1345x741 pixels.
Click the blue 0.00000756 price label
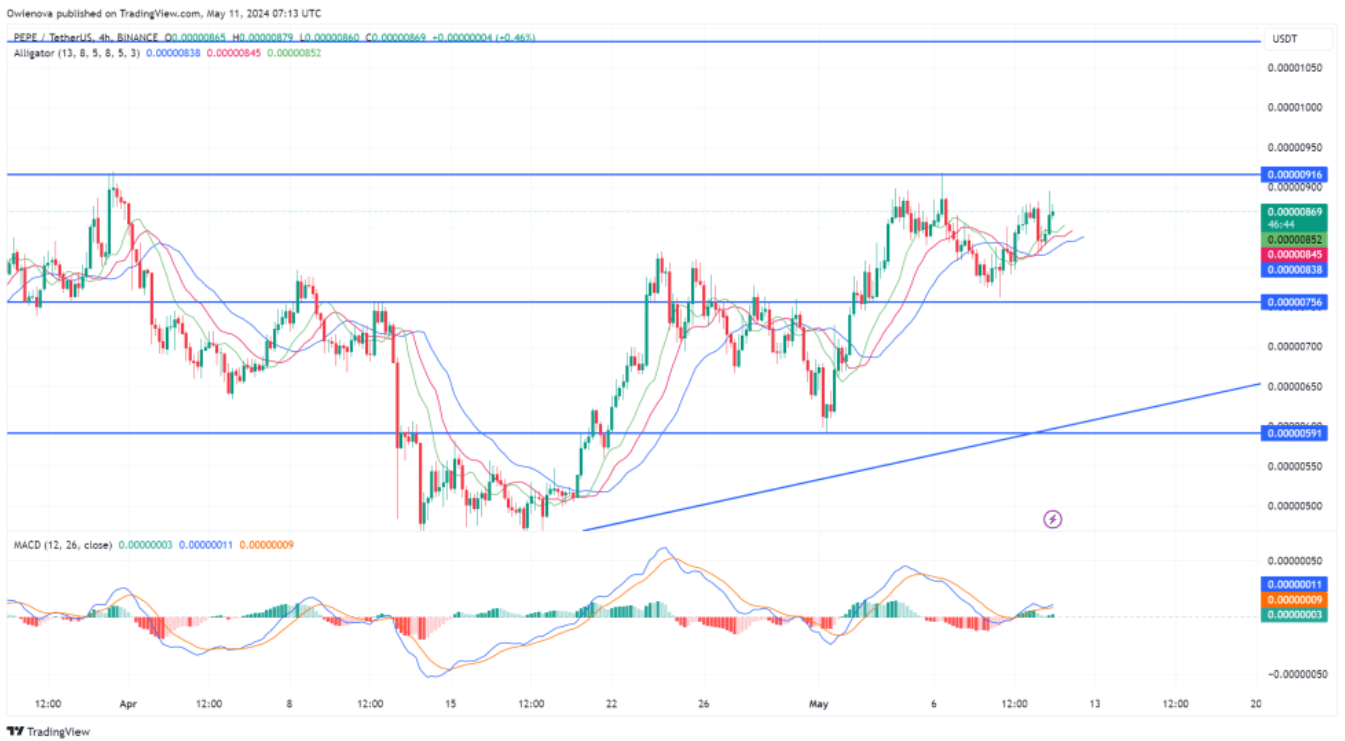point(1295,302)
